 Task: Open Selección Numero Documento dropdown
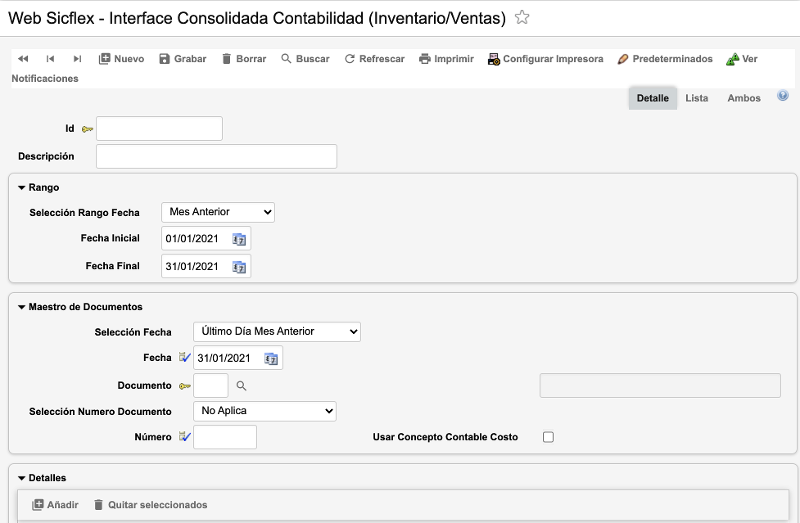tap(265, 411)
